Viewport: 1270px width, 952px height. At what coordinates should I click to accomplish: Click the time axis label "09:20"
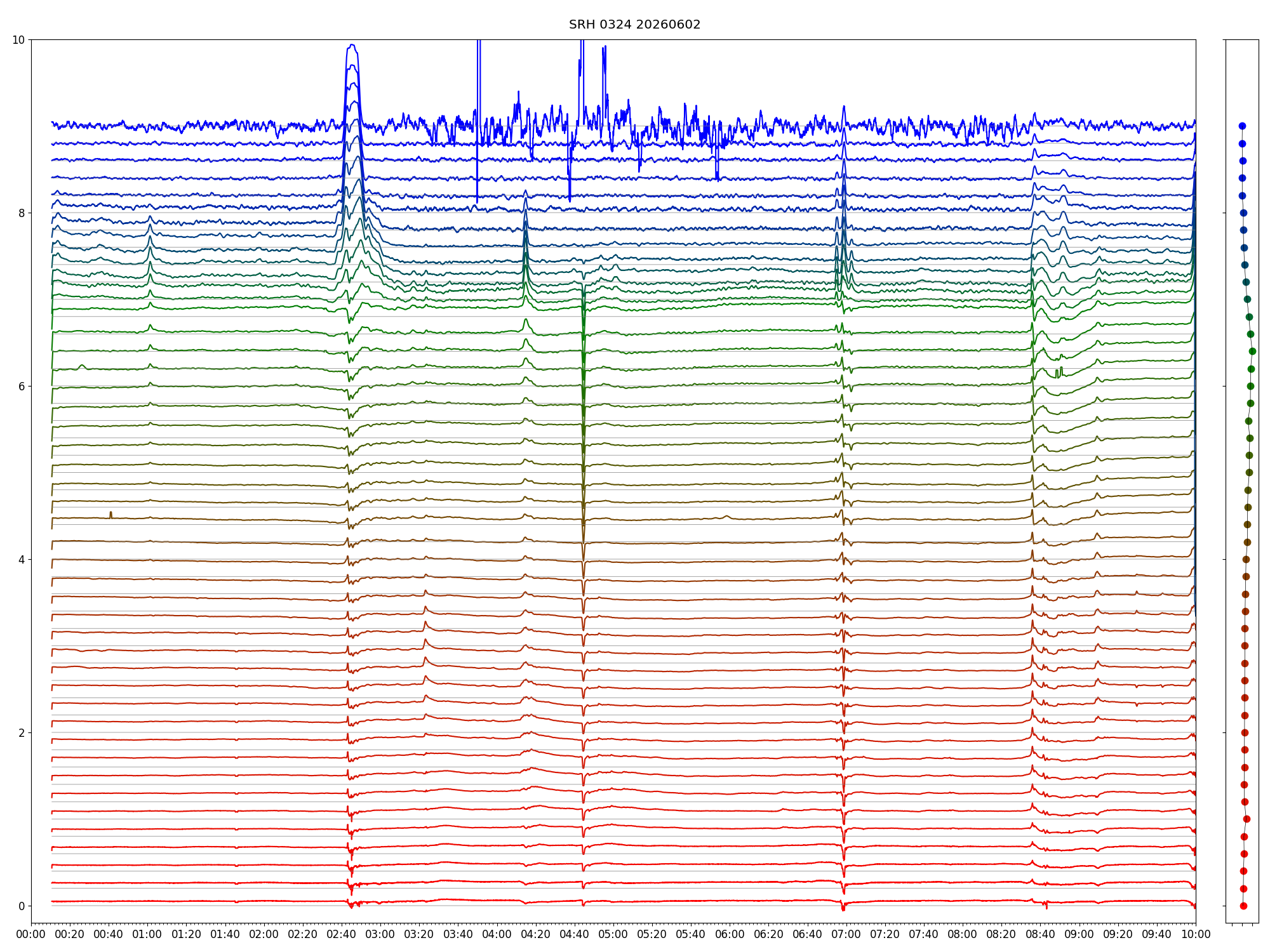1118,935
